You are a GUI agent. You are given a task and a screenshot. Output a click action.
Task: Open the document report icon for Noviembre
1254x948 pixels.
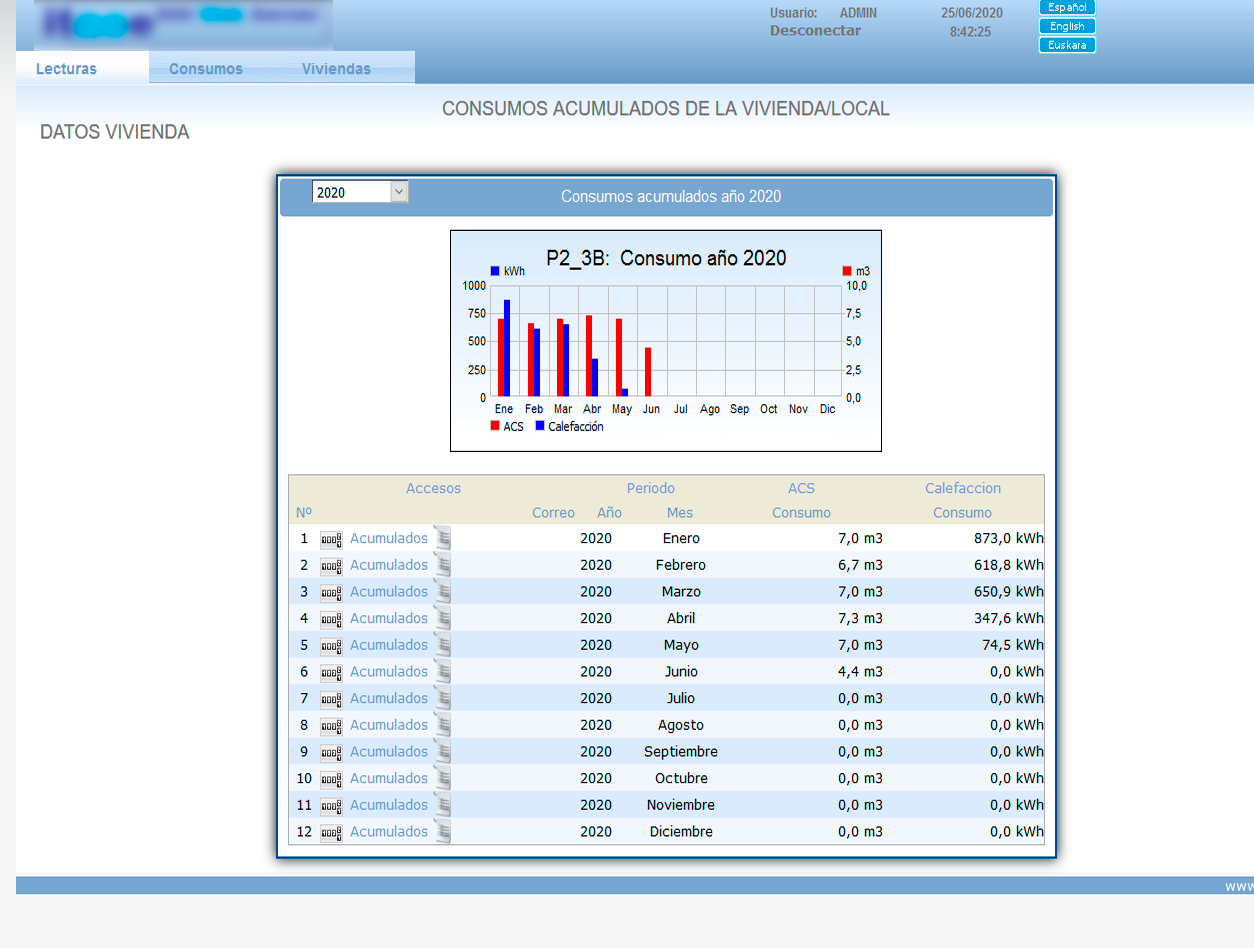[x=443, y=805]
